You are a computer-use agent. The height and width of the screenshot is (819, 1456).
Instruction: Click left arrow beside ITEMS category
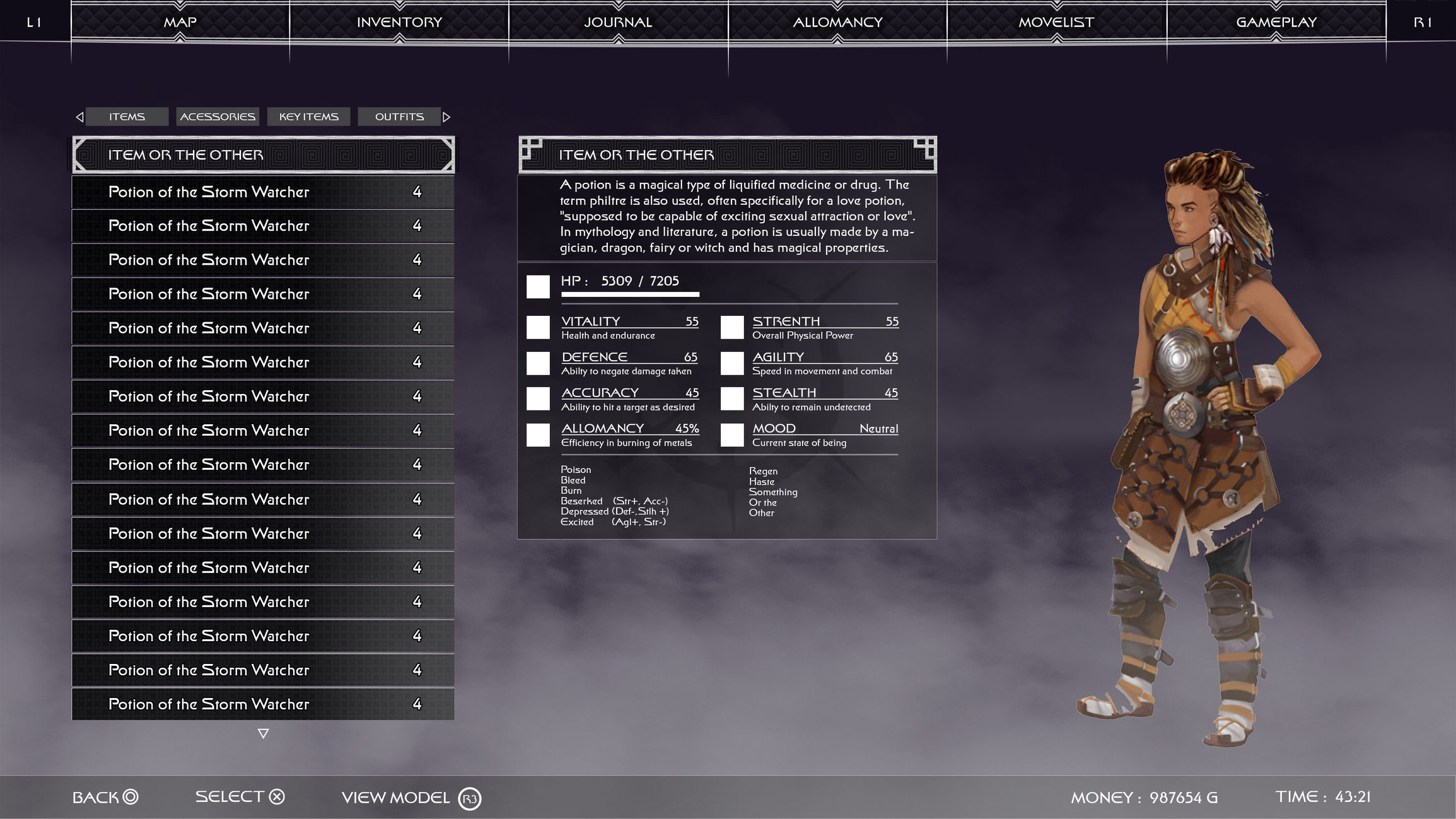[79, 117]
